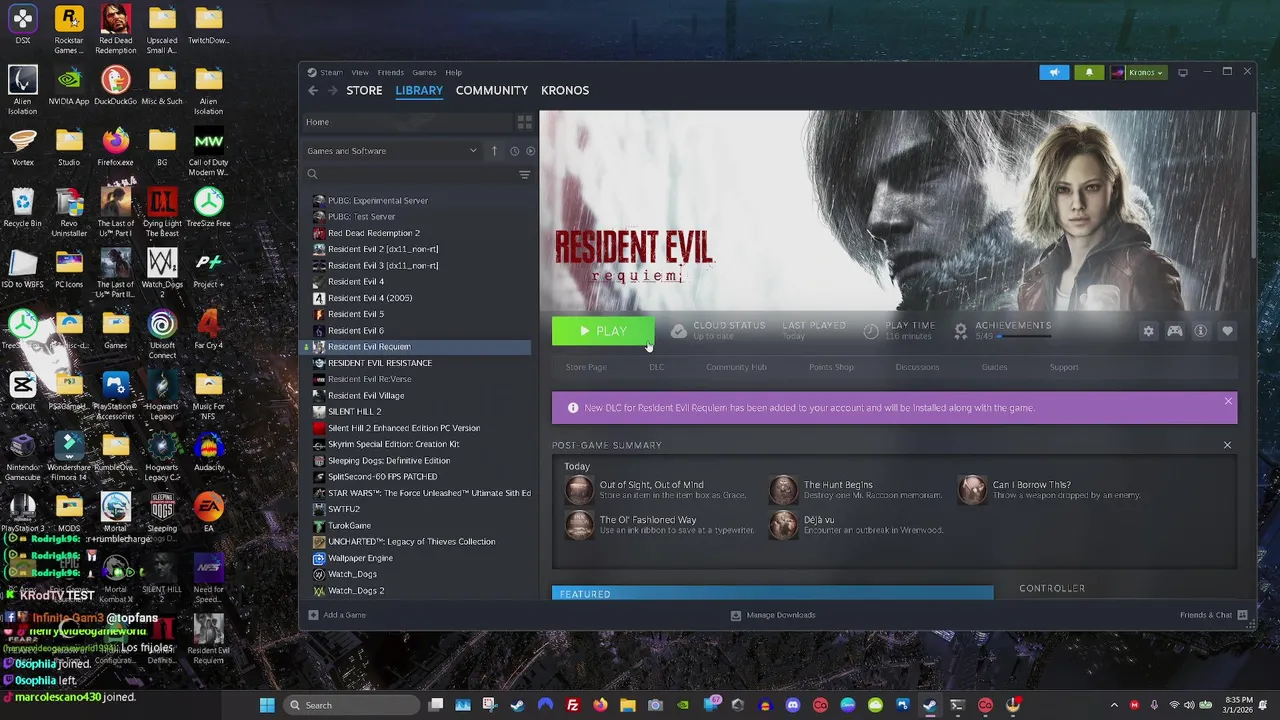The width and height of the screenshot is (1280, 720).
Task: Open the Friends menu
Action: [x=391, y=72]
